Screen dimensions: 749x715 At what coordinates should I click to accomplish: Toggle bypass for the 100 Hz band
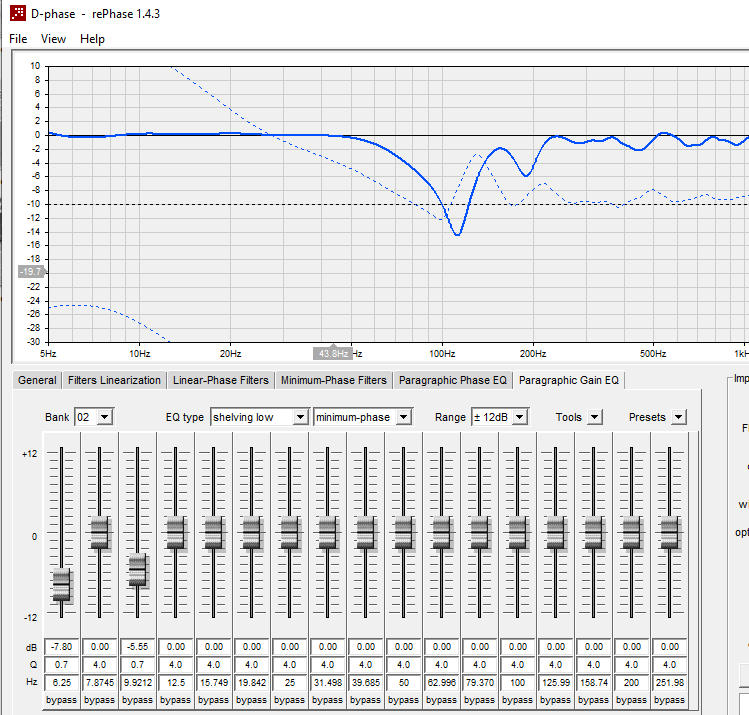pos(517,700)
